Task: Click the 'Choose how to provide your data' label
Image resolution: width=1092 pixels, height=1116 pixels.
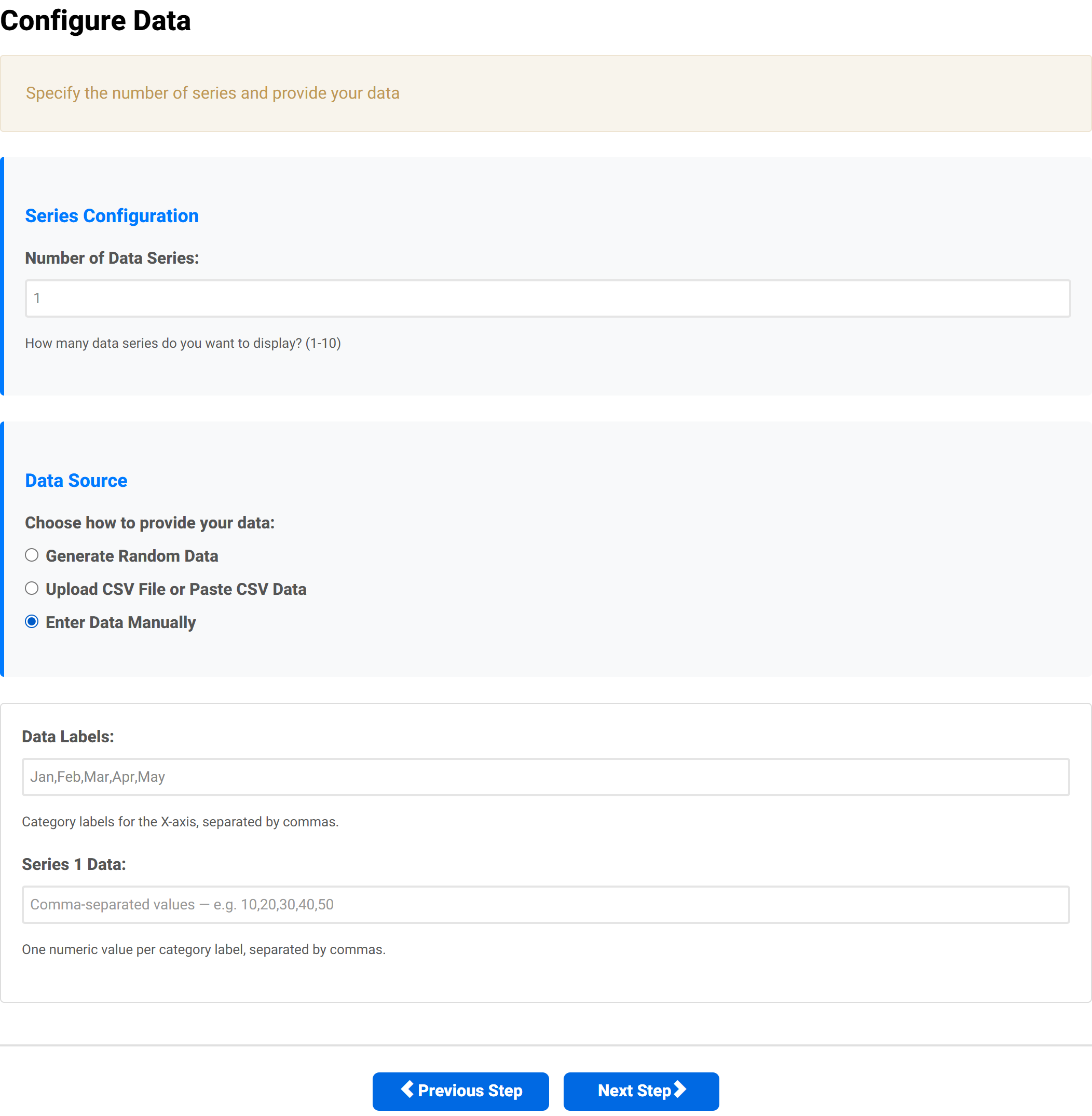Action: (149, 523)
